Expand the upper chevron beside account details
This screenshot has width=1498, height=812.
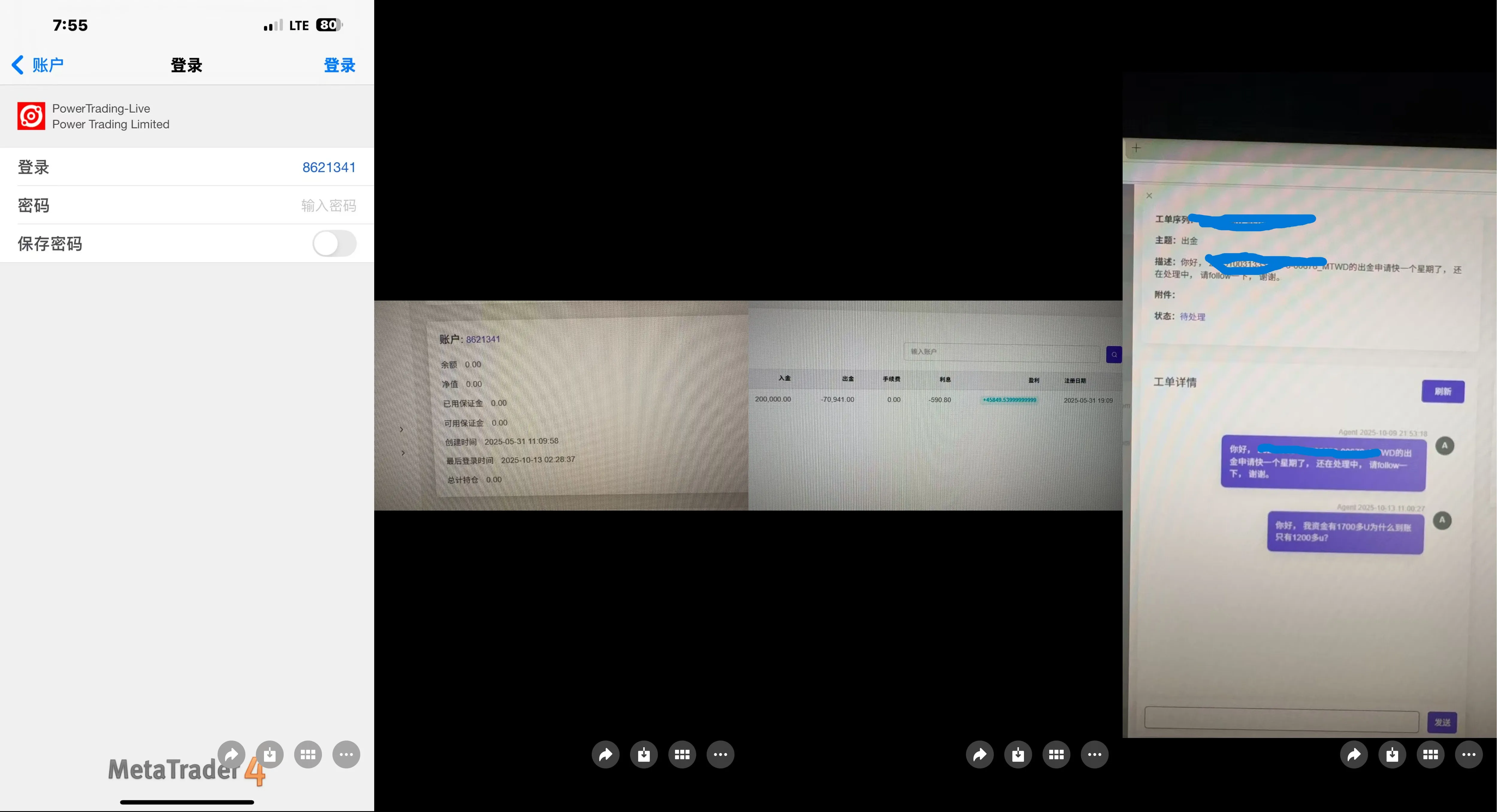tap(401, 430)
